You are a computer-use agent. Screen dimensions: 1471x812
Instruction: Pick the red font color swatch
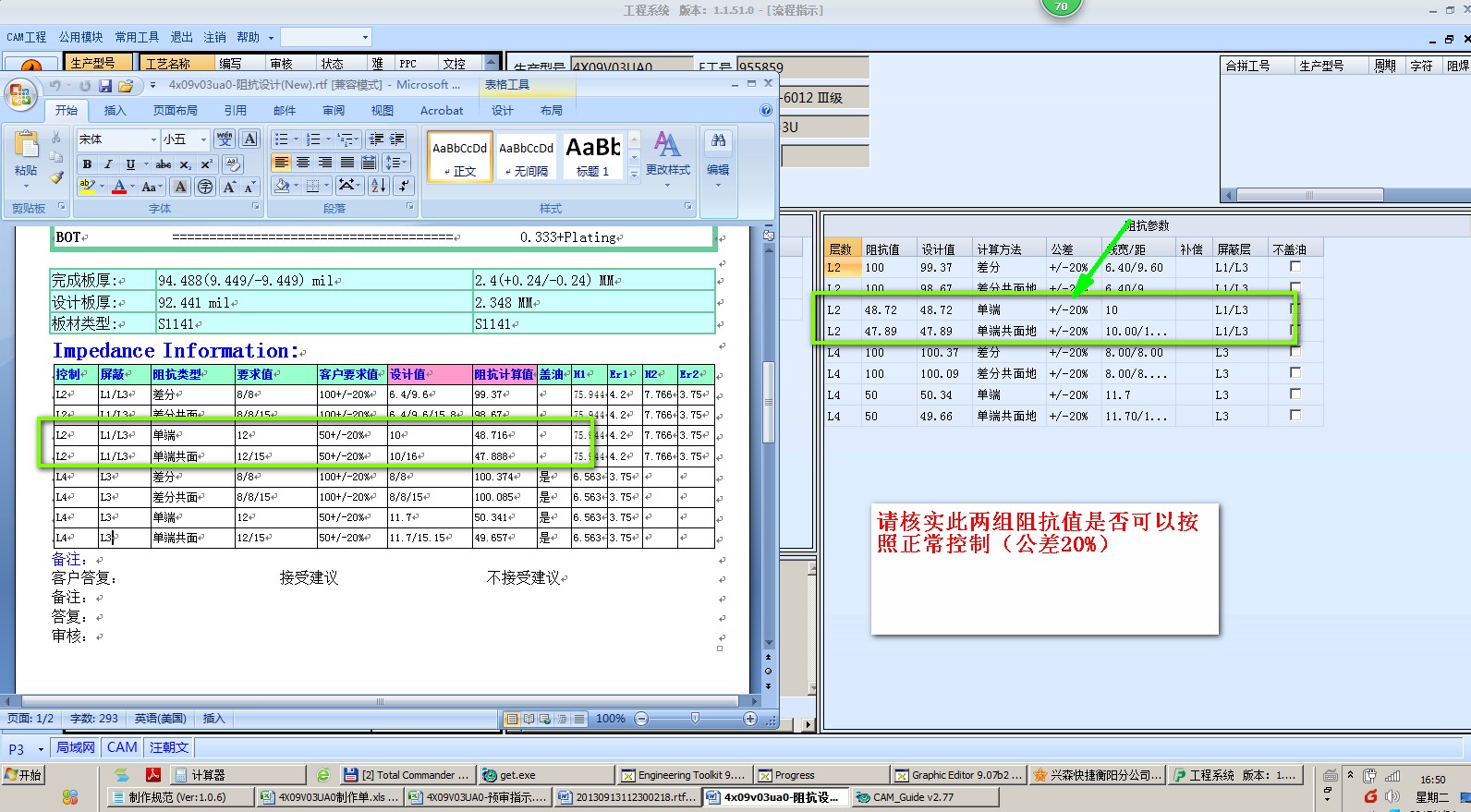(x=119, y=187)
